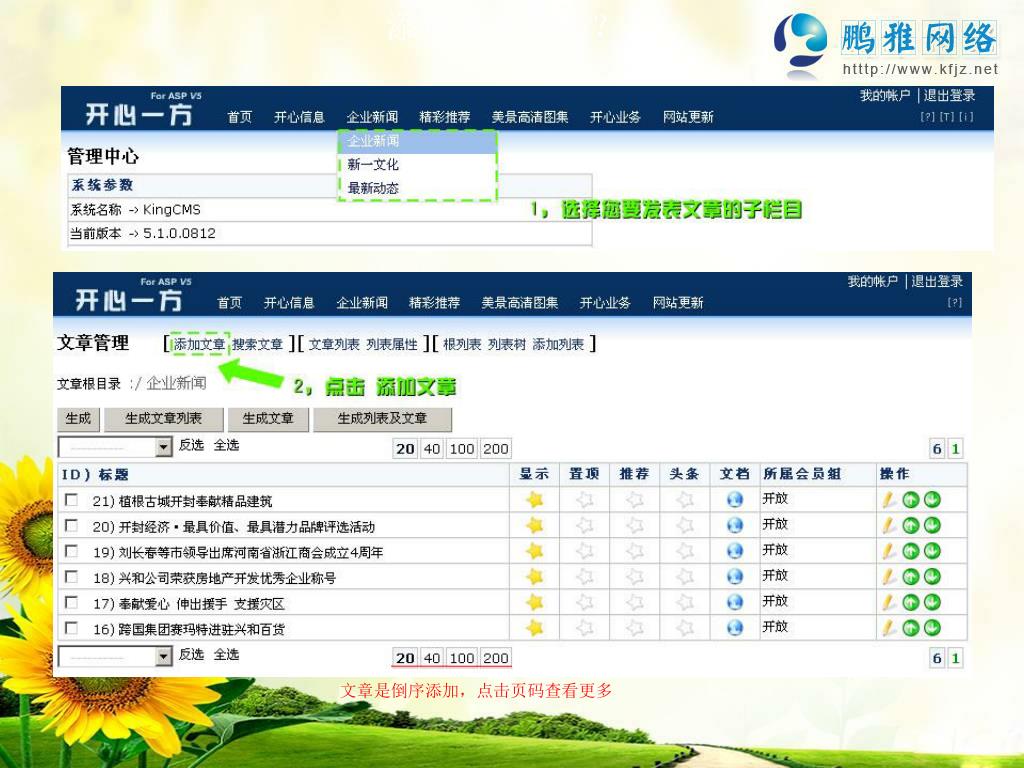Open 开心业务 in the lower navigation bar

click(605, 302)
